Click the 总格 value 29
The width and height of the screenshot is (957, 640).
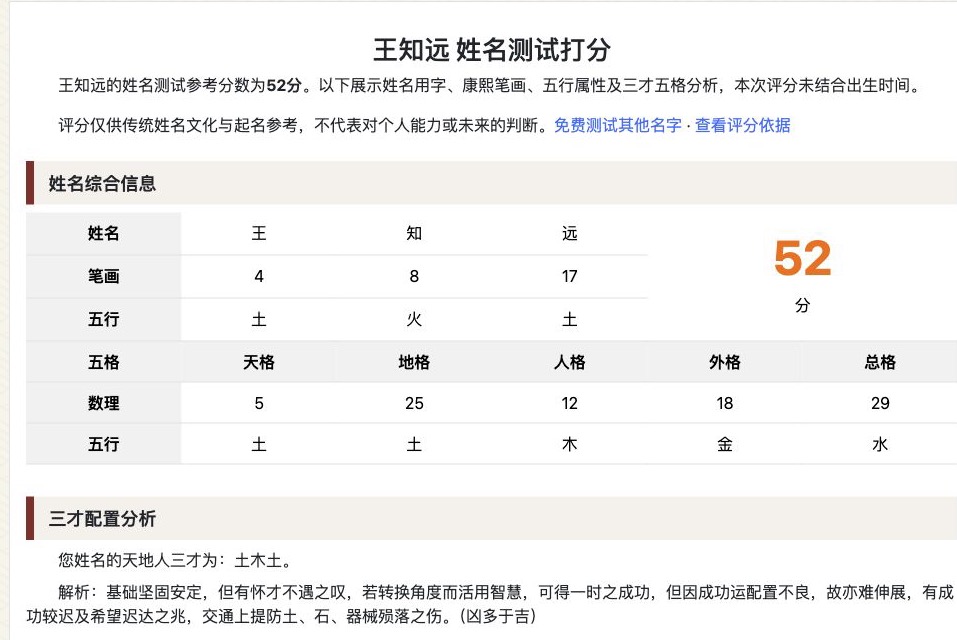880,403
